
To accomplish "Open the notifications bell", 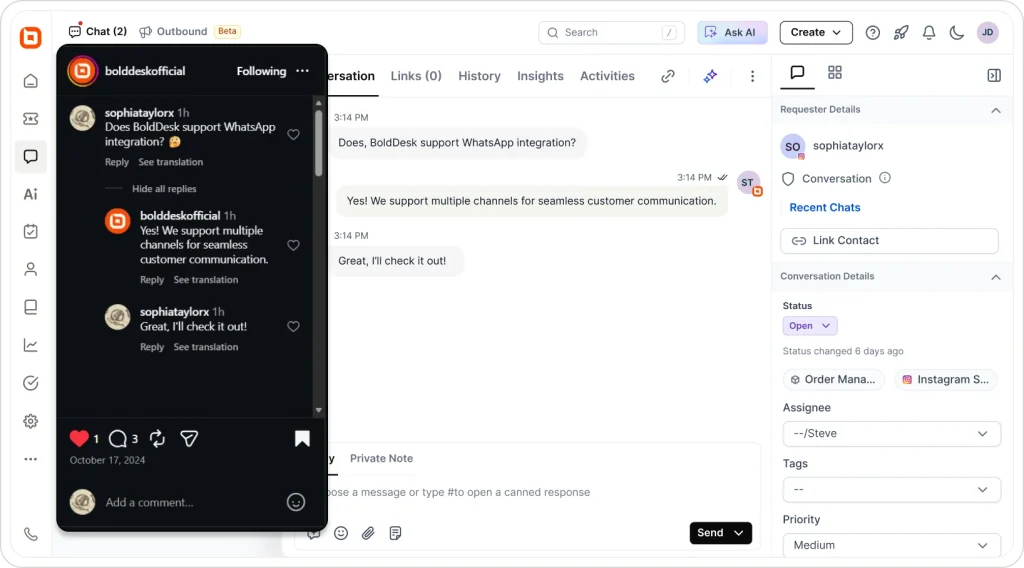I will 929,33.
